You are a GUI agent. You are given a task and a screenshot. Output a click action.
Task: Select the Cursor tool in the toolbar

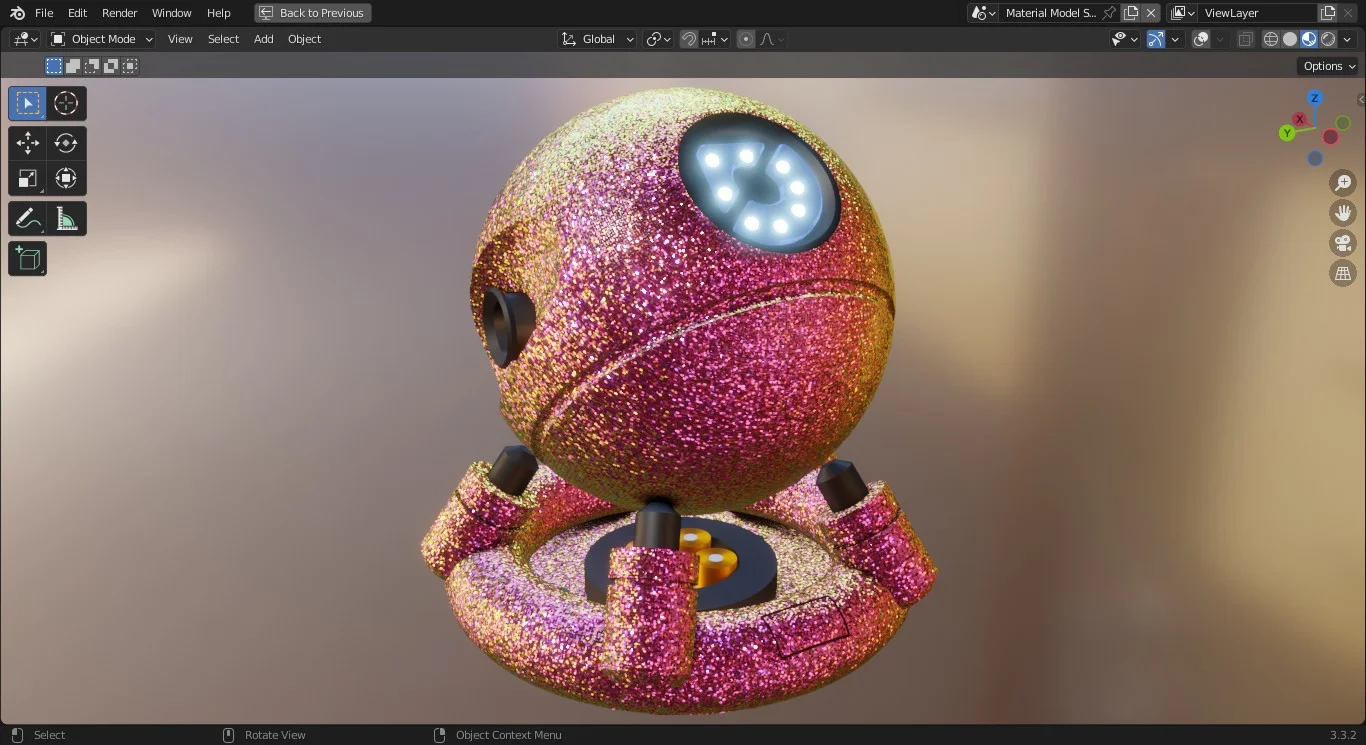click(66, 103)
